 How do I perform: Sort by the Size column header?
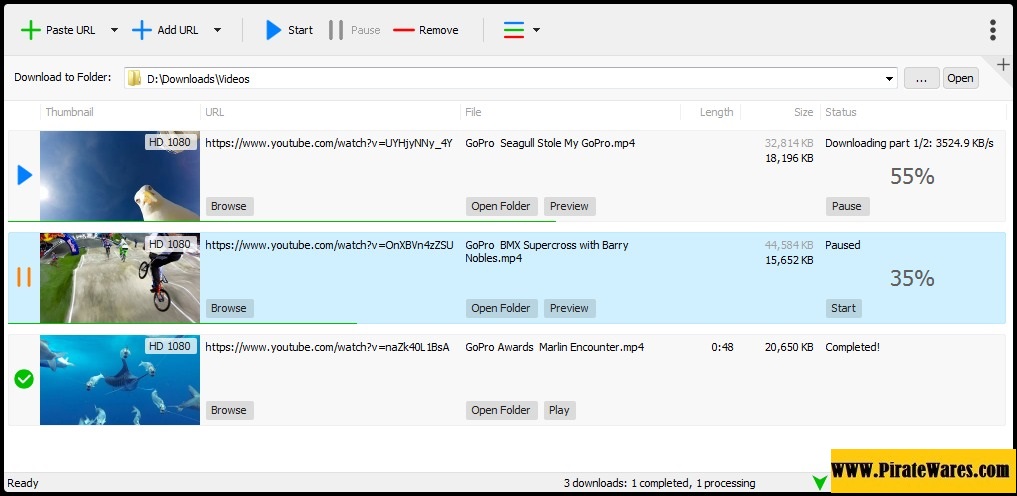click(803, 112)
